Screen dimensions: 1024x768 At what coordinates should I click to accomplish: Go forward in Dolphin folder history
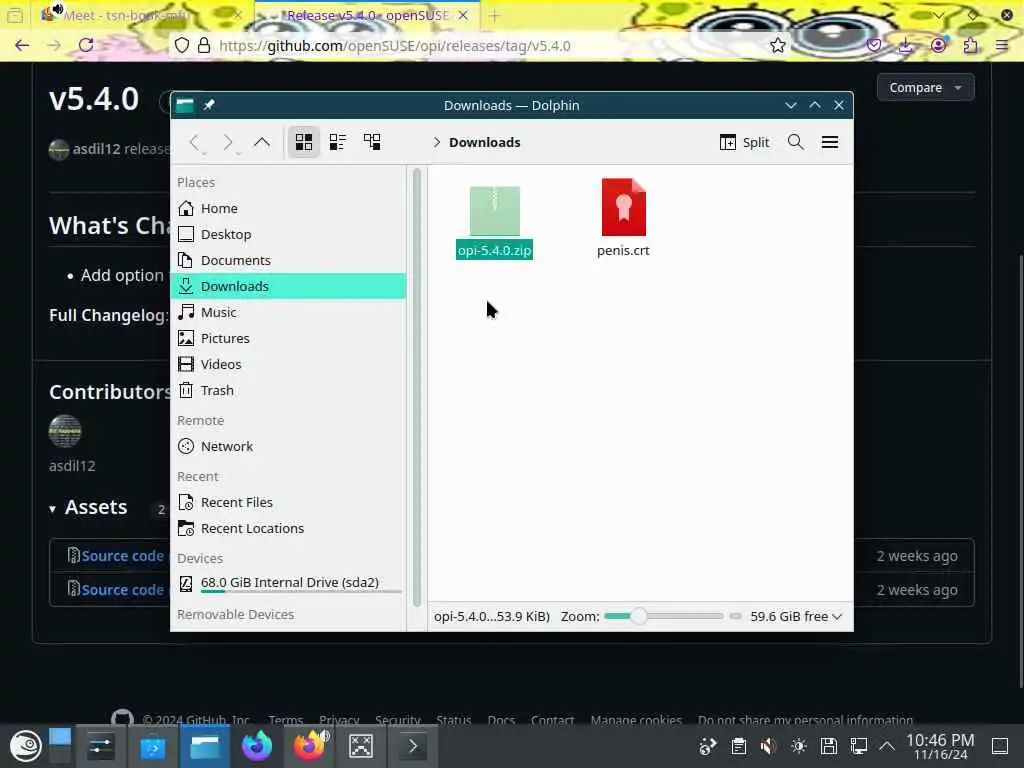tap(228, 142)
